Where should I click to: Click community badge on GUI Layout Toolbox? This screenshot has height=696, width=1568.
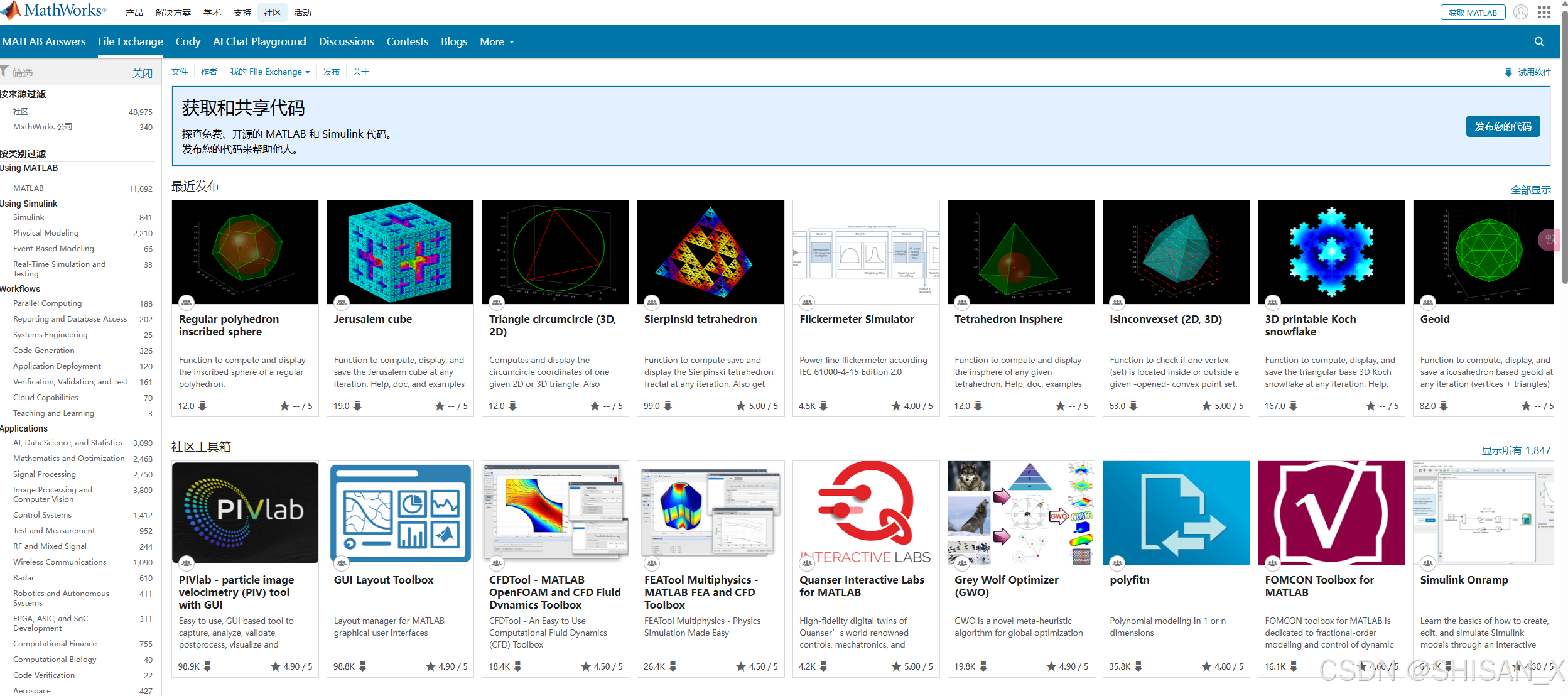342,563
